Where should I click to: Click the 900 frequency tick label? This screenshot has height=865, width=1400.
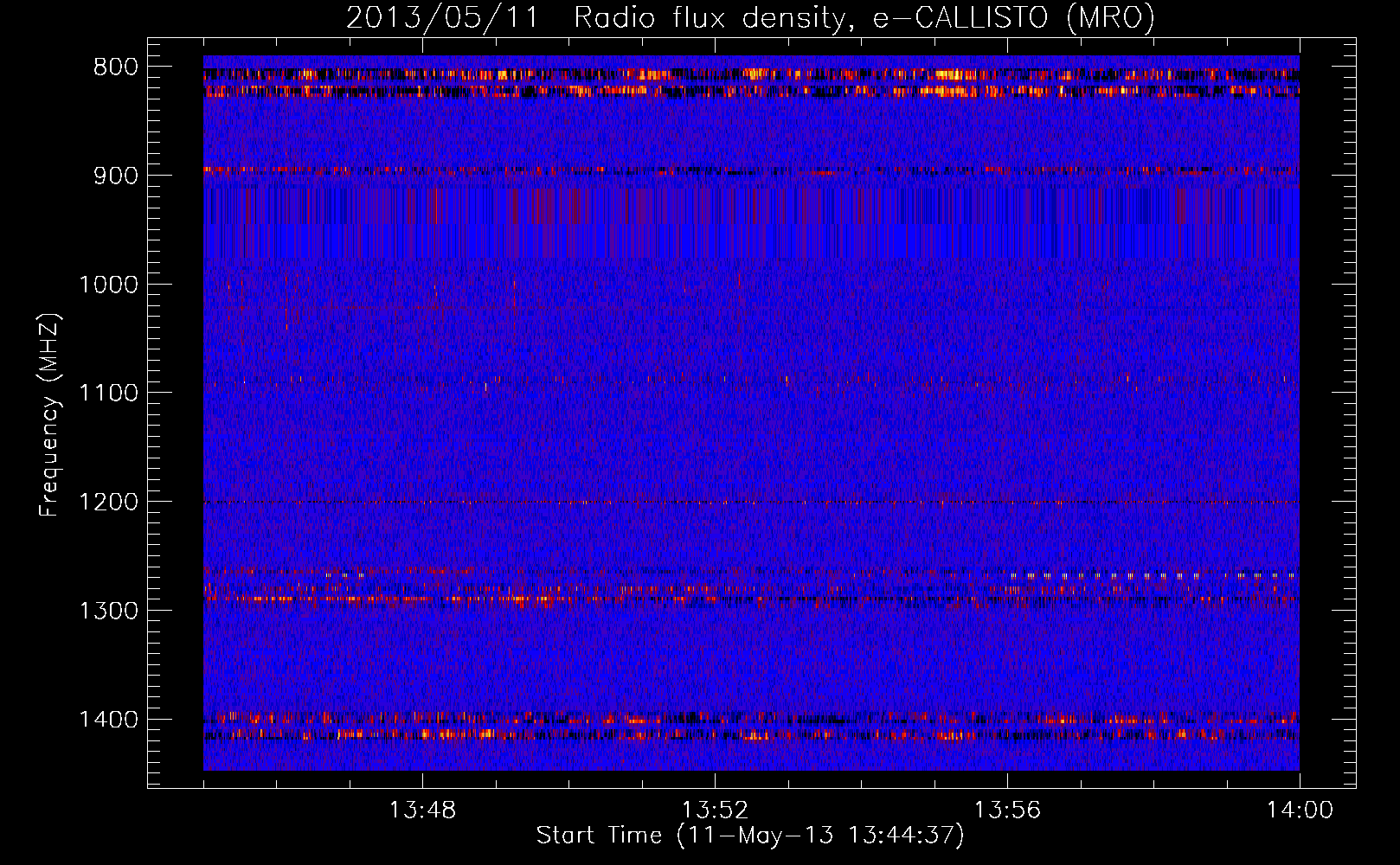click(x=115, y=176)
